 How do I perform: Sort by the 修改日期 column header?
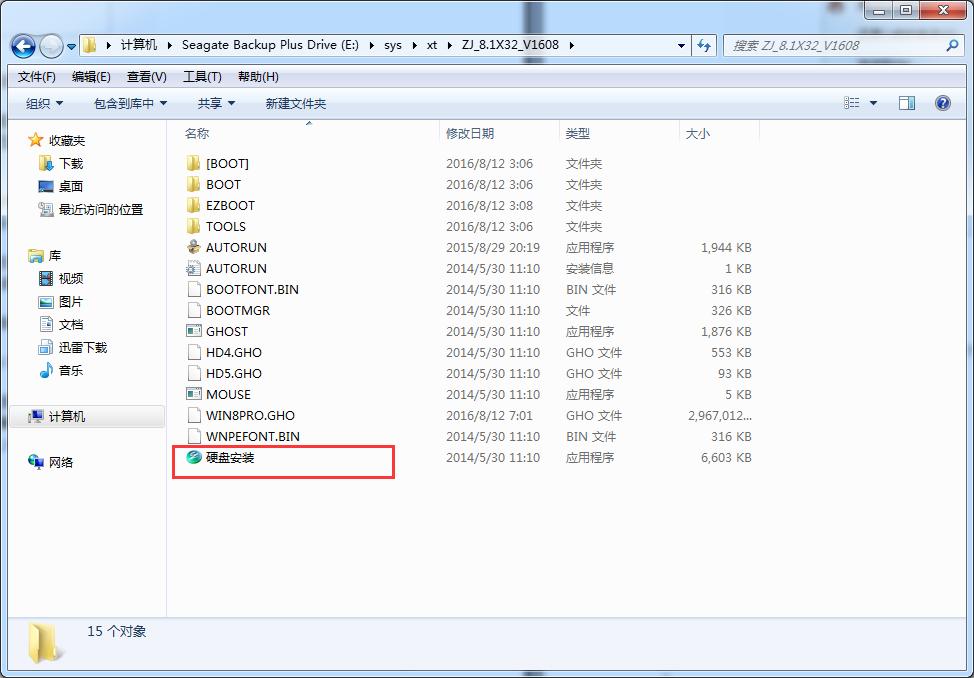(470, 133)
